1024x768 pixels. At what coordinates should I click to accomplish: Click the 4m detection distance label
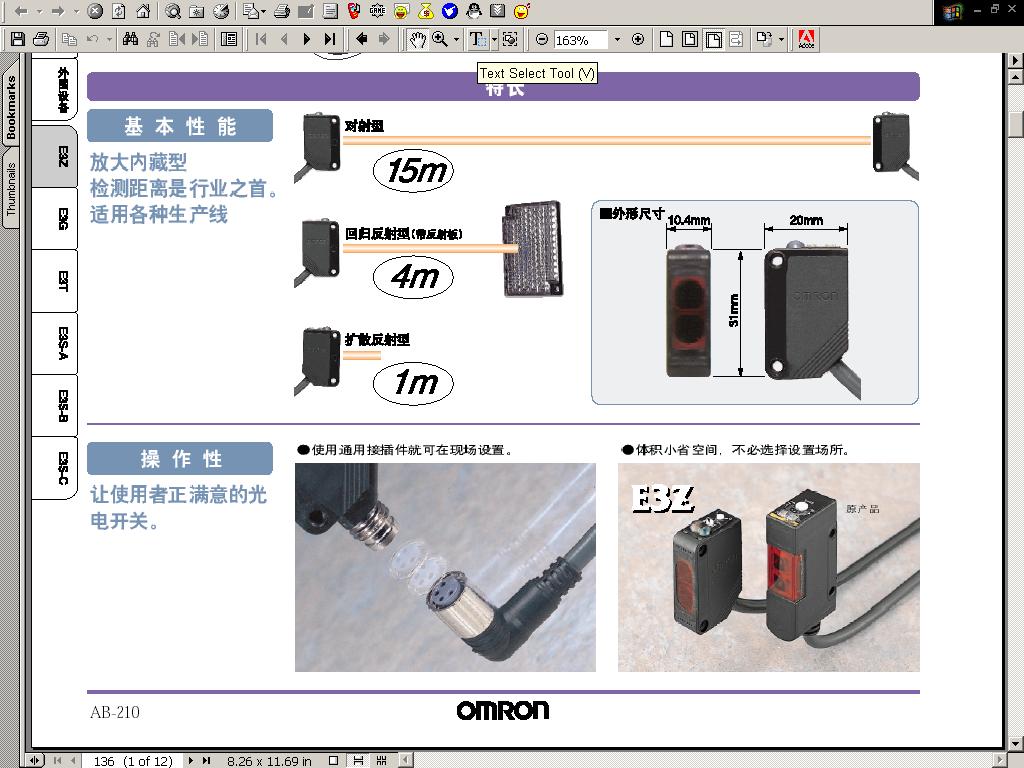pos(413,277)
